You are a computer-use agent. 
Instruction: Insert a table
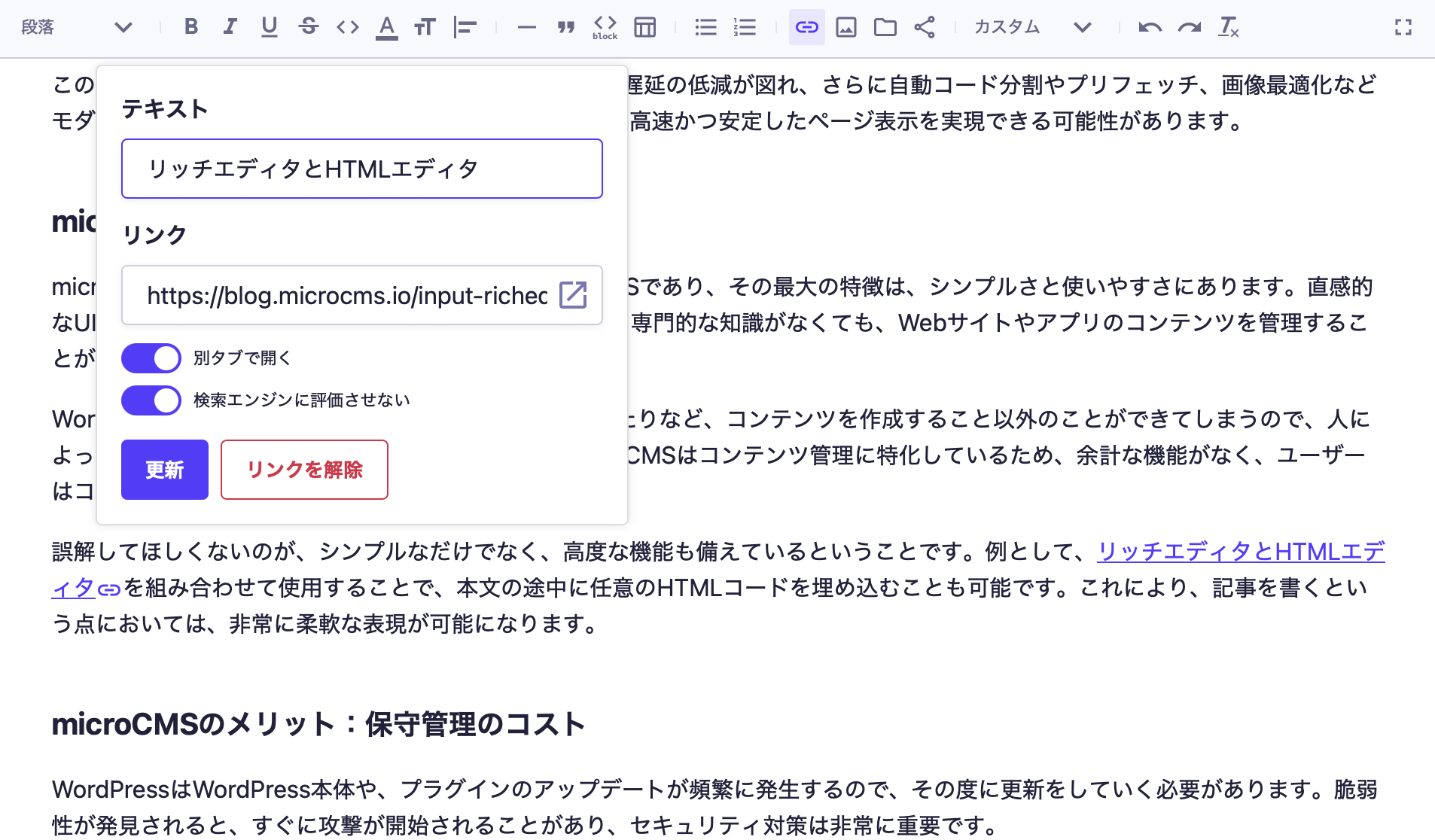click(x=645, y=27)
